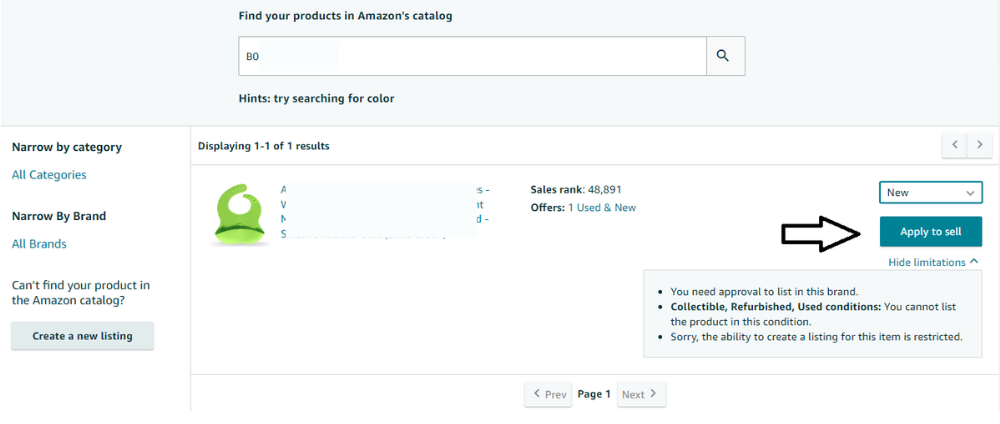This screenshot has width=1000, height=424.
Task: Open the 1 Used & New offers link
Action: [602, 208]
